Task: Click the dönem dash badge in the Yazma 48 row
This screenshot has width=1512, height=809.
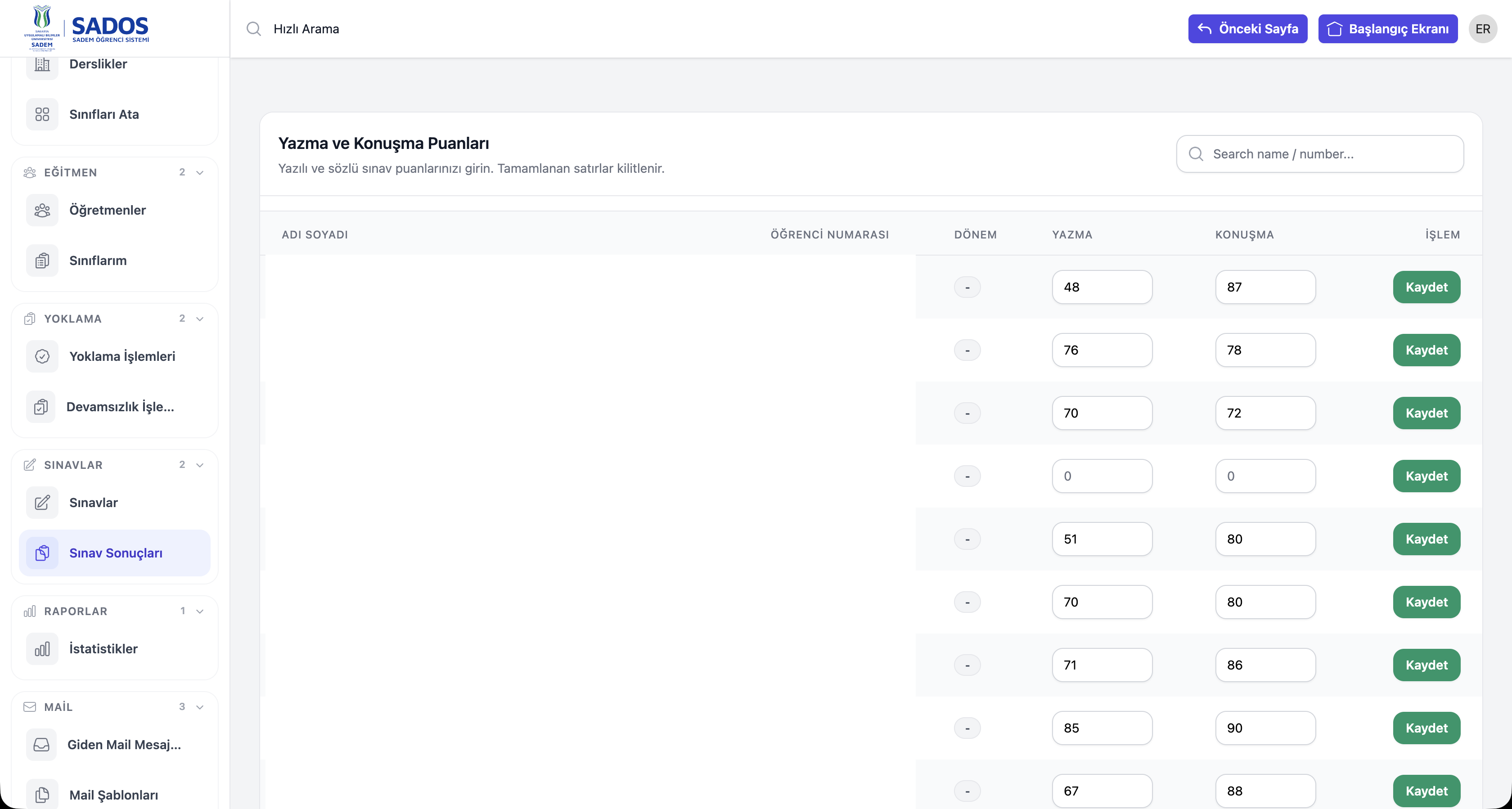Action: pyautogui.click(x=967, y=287)
